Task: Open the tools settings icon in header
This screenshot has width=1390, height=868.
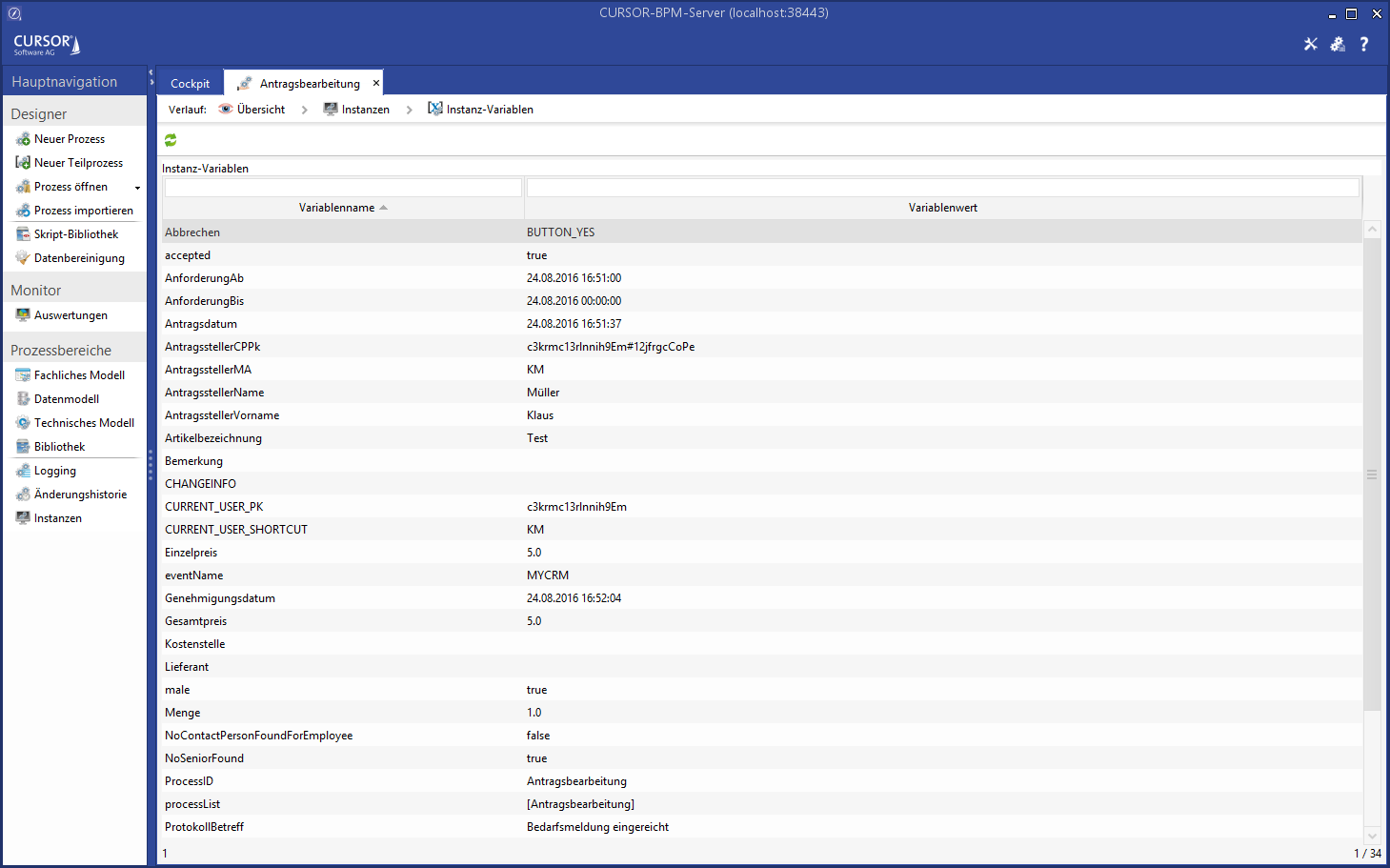Action: coord(1311,44)
